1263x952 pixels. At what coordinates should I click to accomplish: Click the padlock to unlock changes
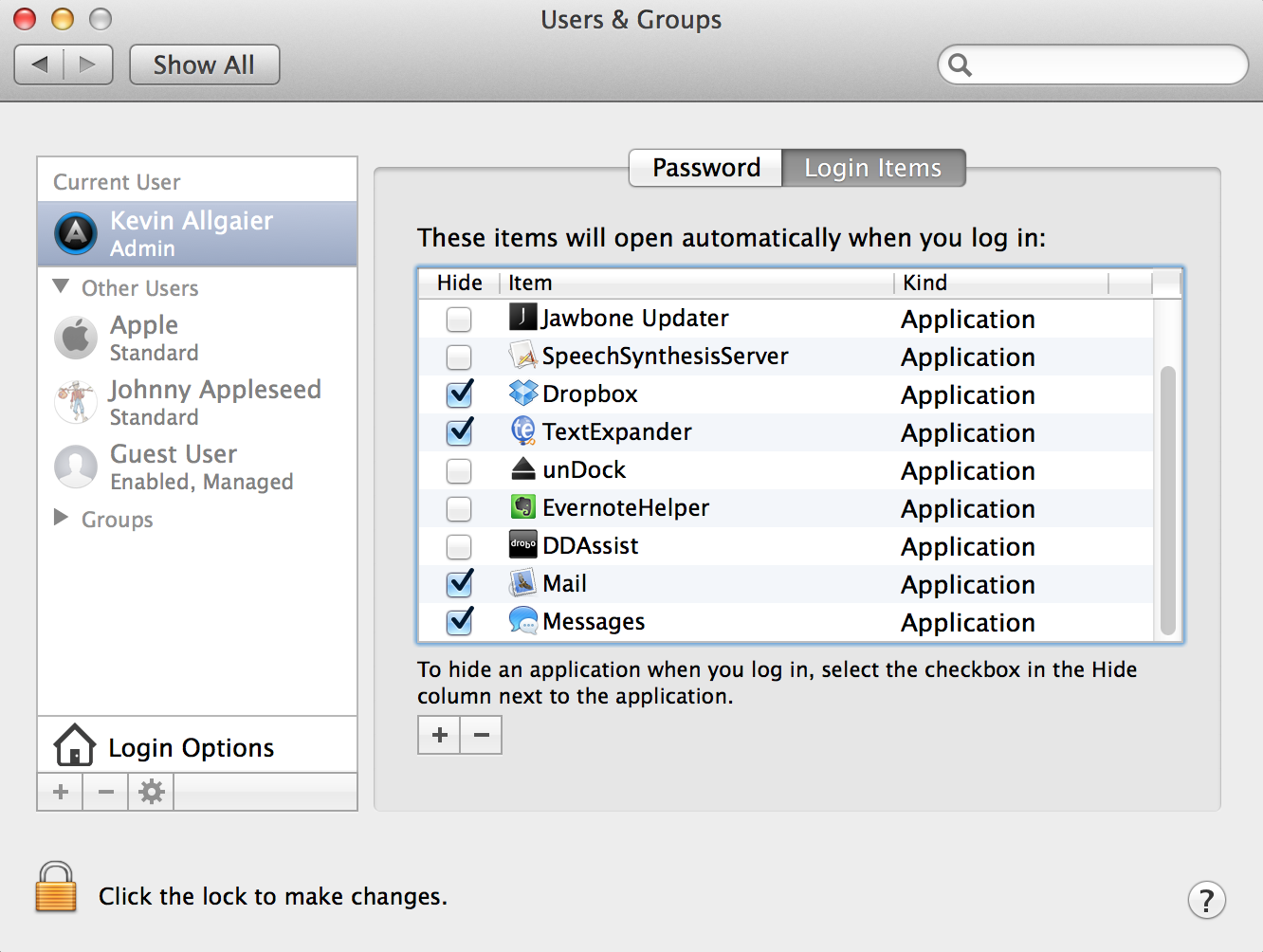click(x=56, y=887)
